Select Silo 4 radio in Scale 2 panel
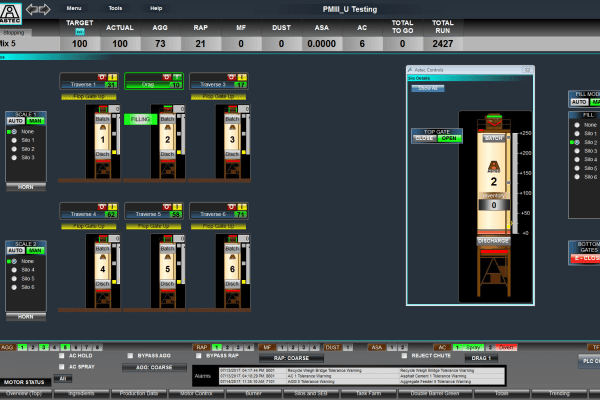The height and width of the screenshot is (400, 600). [14, 270]
